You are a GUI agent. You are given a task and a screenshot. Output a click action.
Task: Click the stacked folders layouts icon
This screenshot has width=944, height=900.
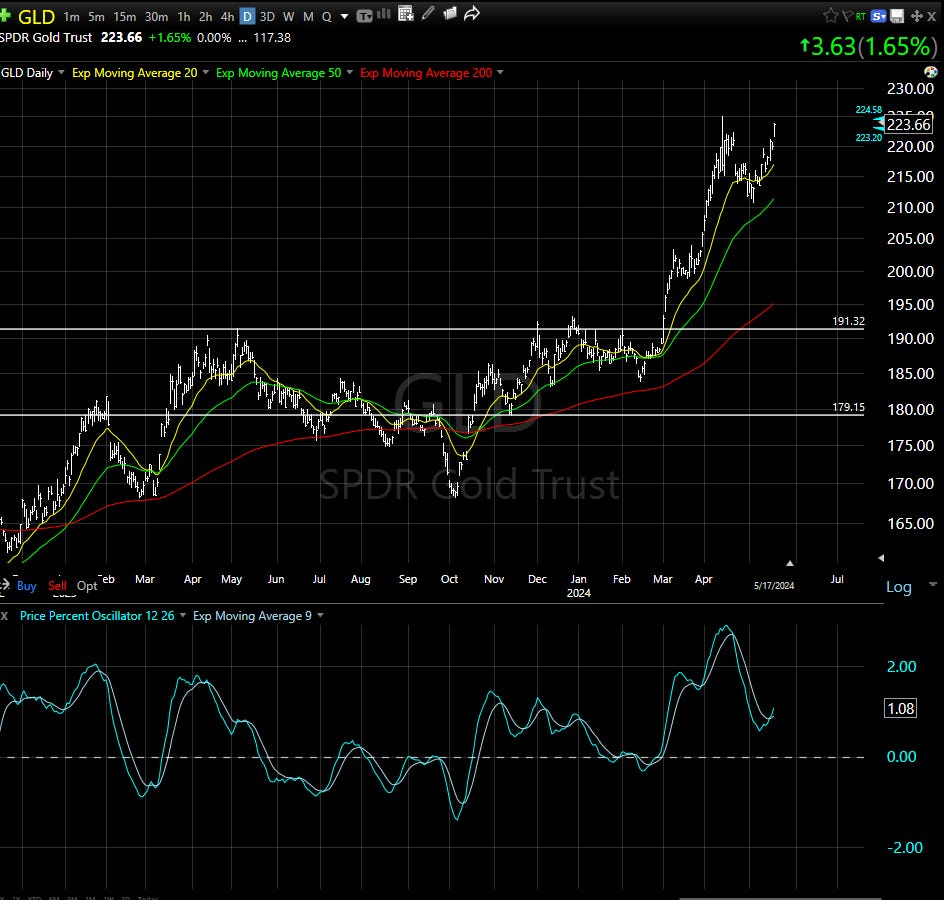pyautogui.click(x=450, y=13)
